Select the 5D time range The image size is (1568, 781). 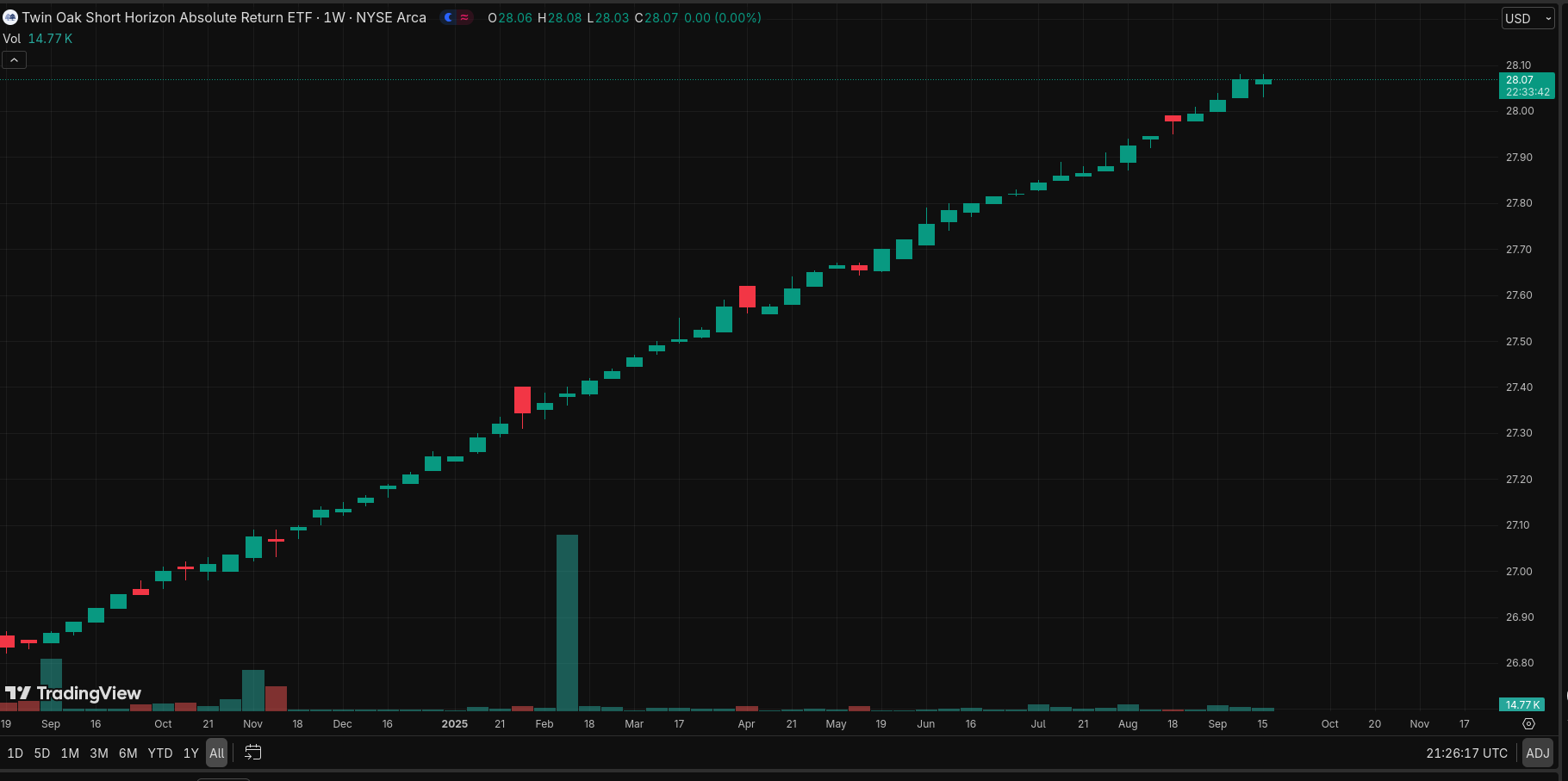[x=41, y=753]
